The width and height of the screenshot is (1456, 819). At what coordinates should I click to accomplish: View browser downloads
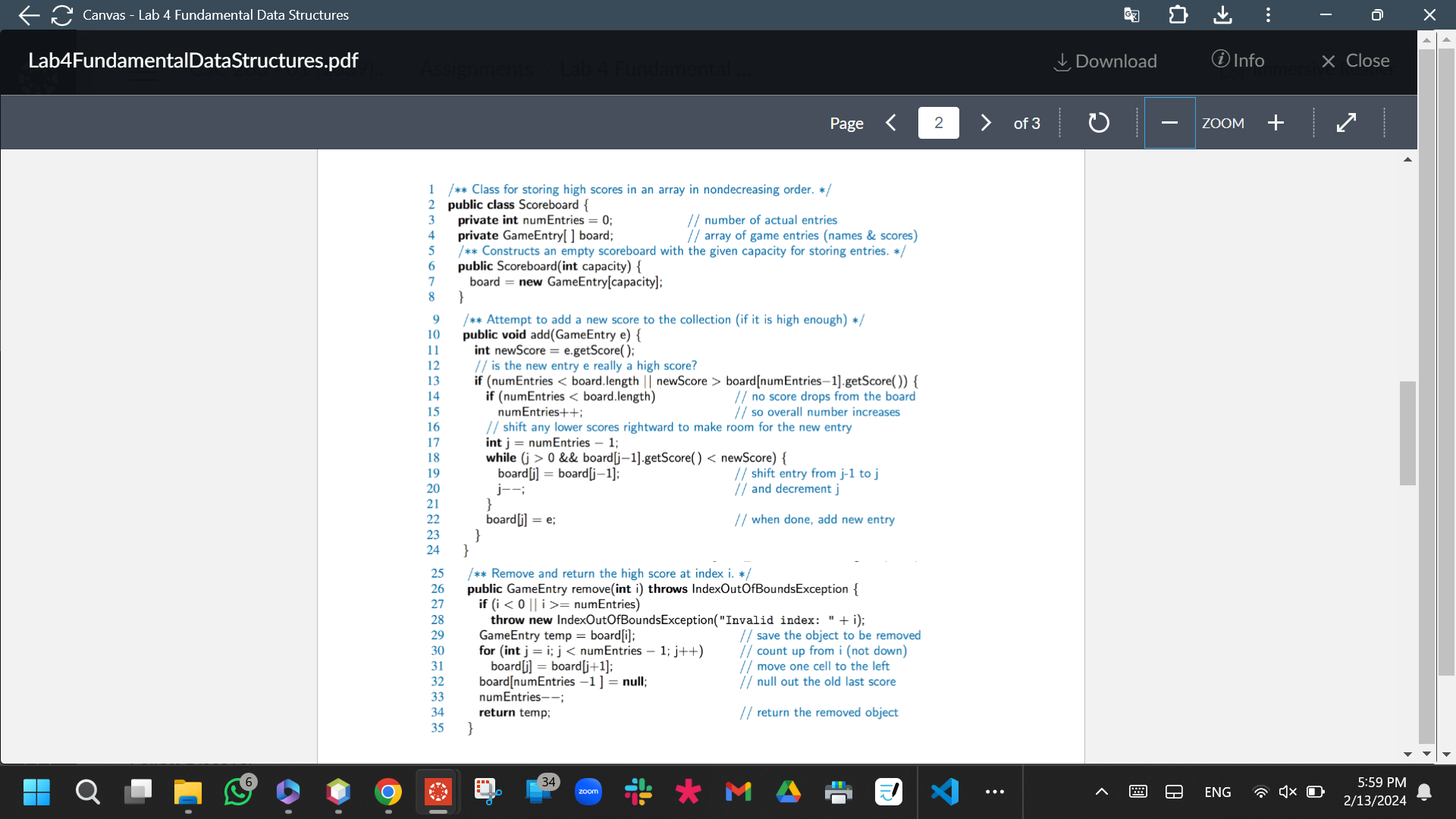[x=1222, y=14]
